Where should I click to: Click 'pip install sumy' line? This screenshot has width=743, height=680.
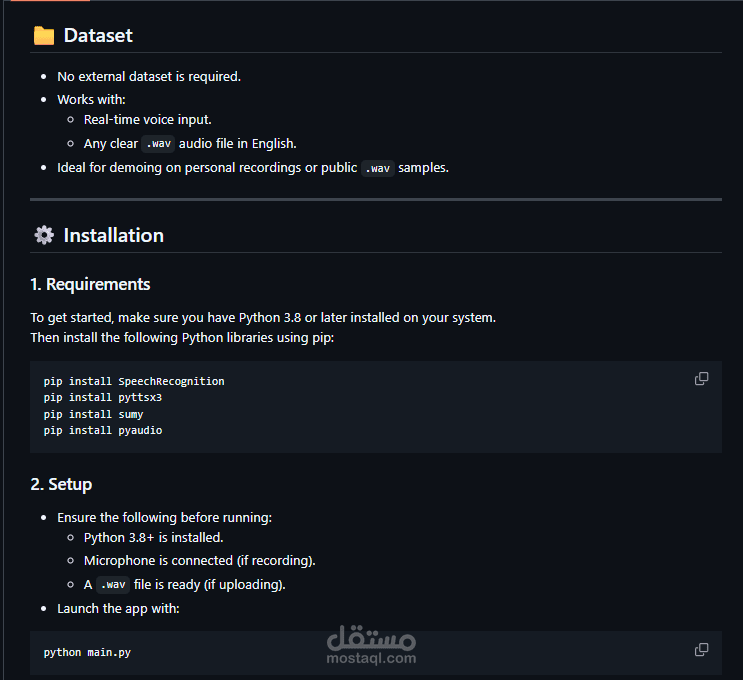pyautogui.click(x=93, y=414)
